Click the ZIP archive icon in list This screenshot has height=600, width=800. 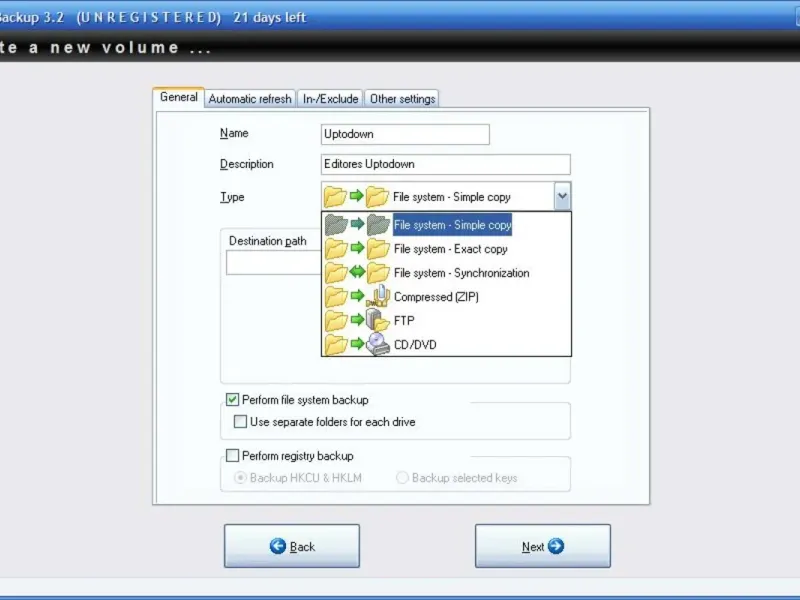379,296
